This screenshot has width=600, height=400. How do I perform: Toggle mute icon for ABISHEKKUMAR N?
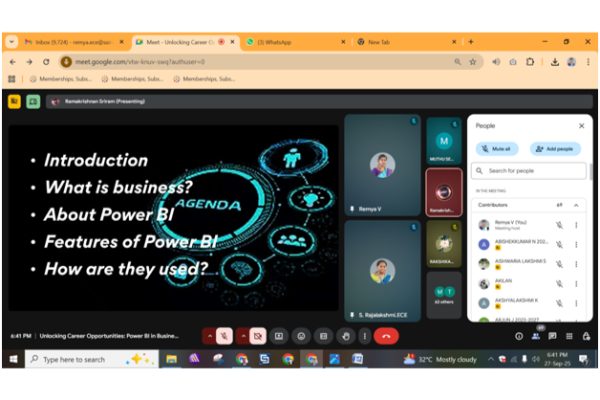[x=559, y=244]
